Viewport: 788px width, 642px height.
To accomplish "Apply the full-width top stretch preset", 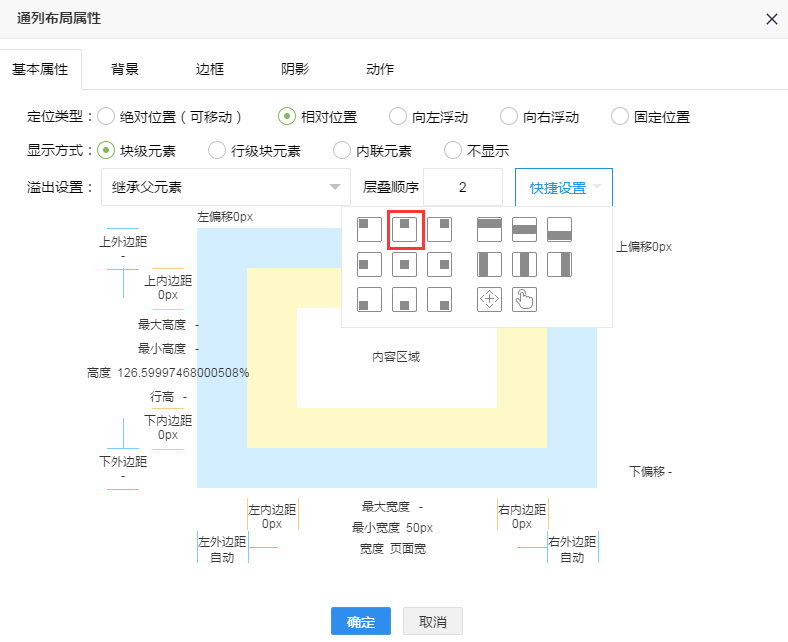I will 490,229.
